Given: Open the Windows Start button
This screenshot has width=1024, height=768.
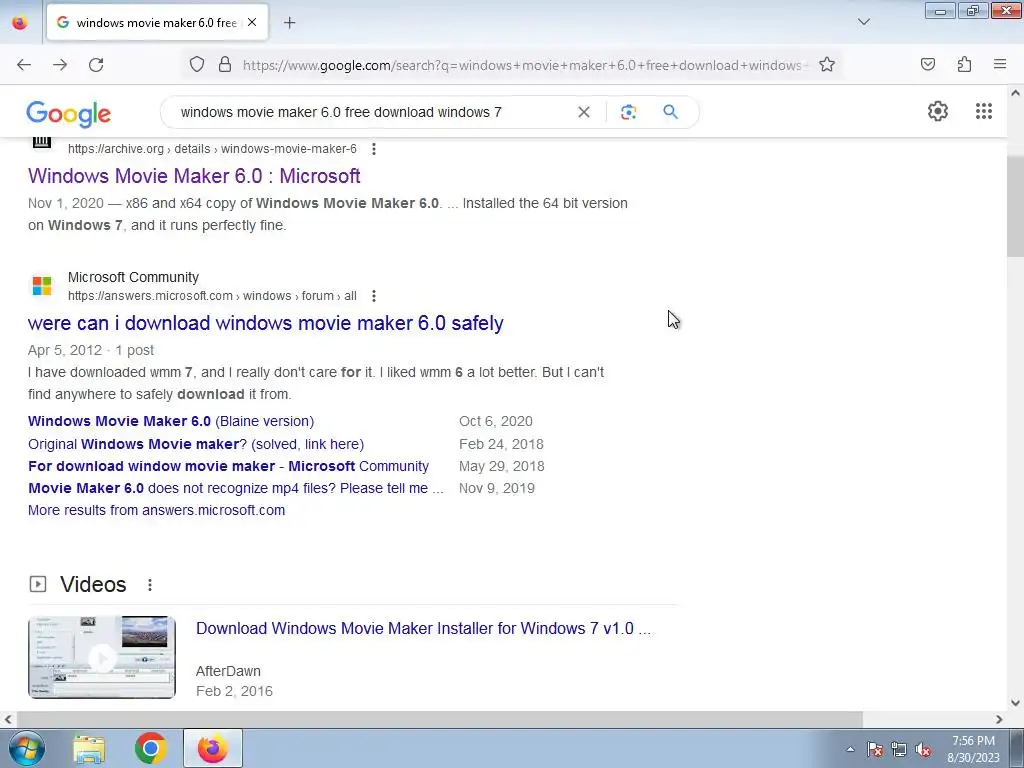Looking at the screenshot, I should [x=26, y=748].
